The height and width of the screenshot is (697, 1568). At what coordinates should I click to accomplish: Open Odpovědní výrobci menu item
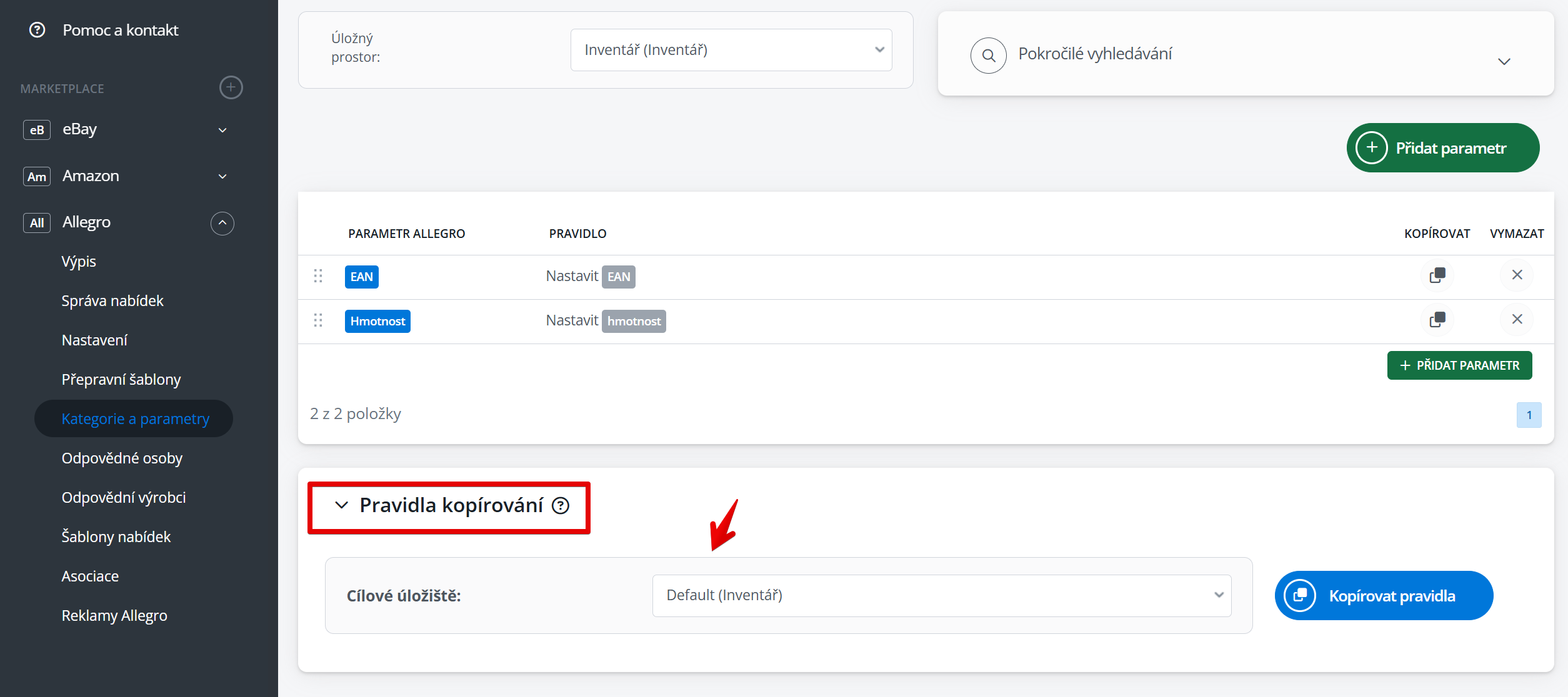pyautogui.click(x=124, y=498)
